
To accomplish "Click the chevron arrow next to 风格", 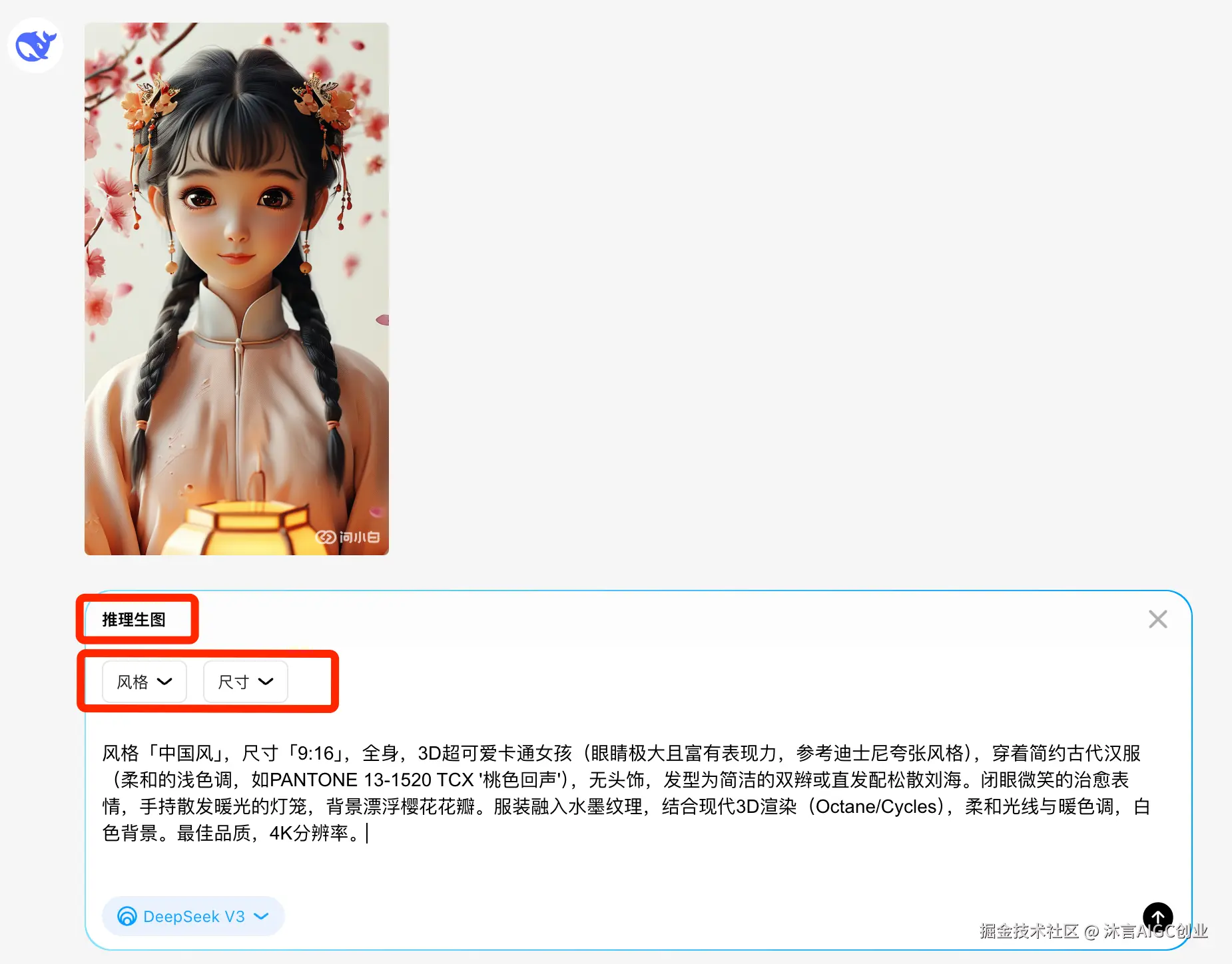I will (x=164, y=682).
